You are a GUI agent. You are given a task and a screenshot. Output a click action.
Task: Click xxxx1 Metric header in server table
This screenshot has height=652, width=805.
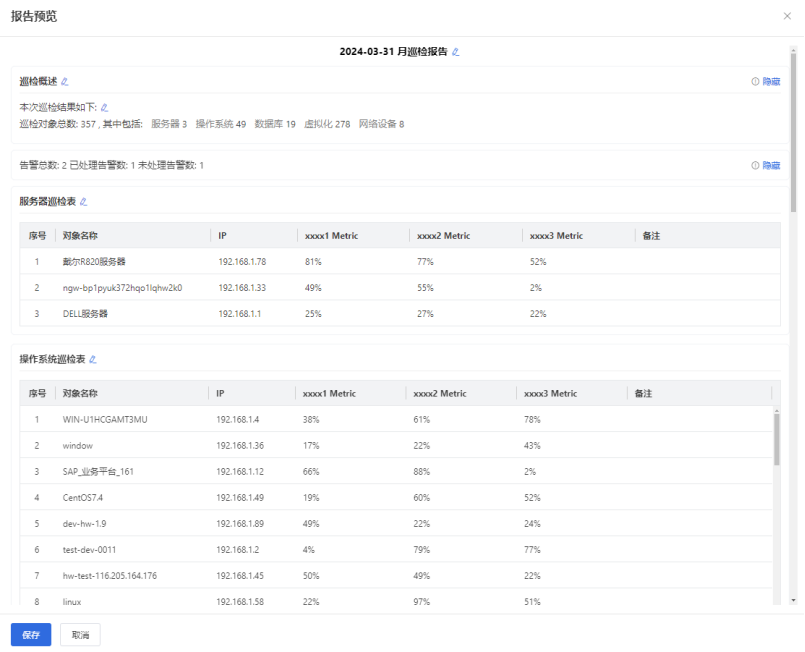click(331, 236)
